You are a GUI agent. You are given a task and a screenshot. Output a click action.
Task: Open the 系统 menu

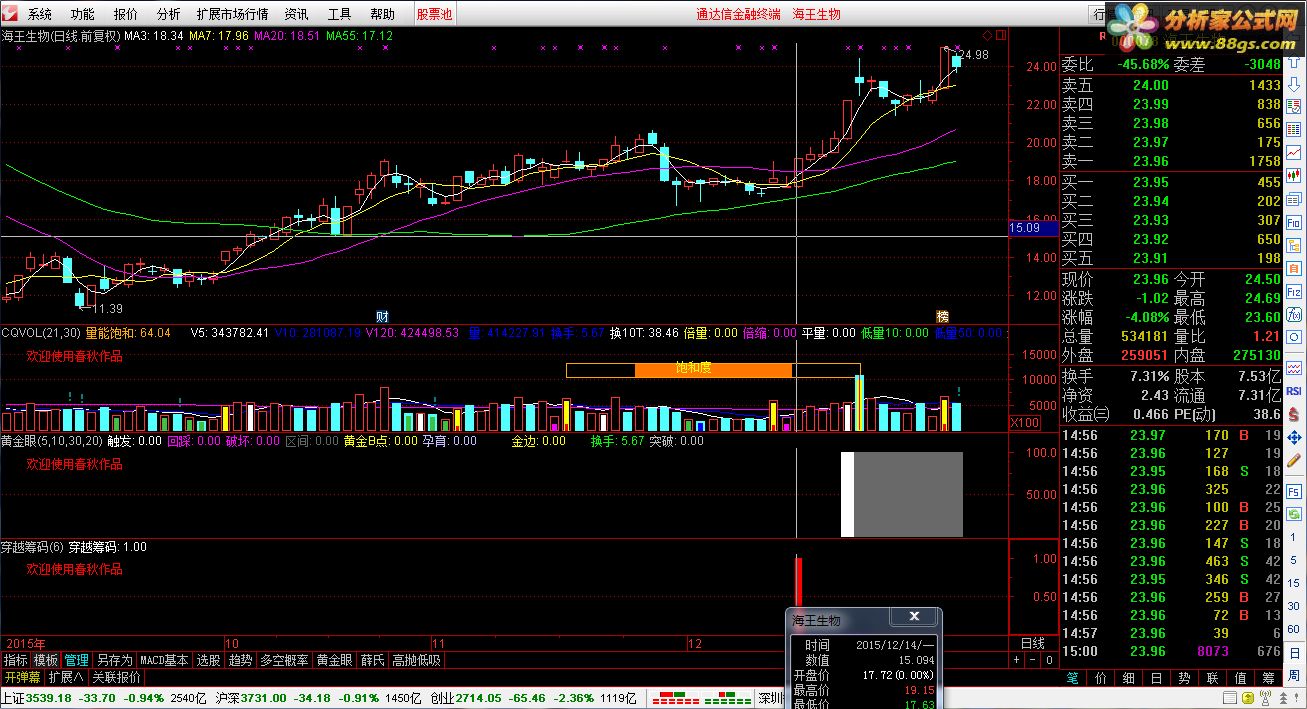coord(40,14)
